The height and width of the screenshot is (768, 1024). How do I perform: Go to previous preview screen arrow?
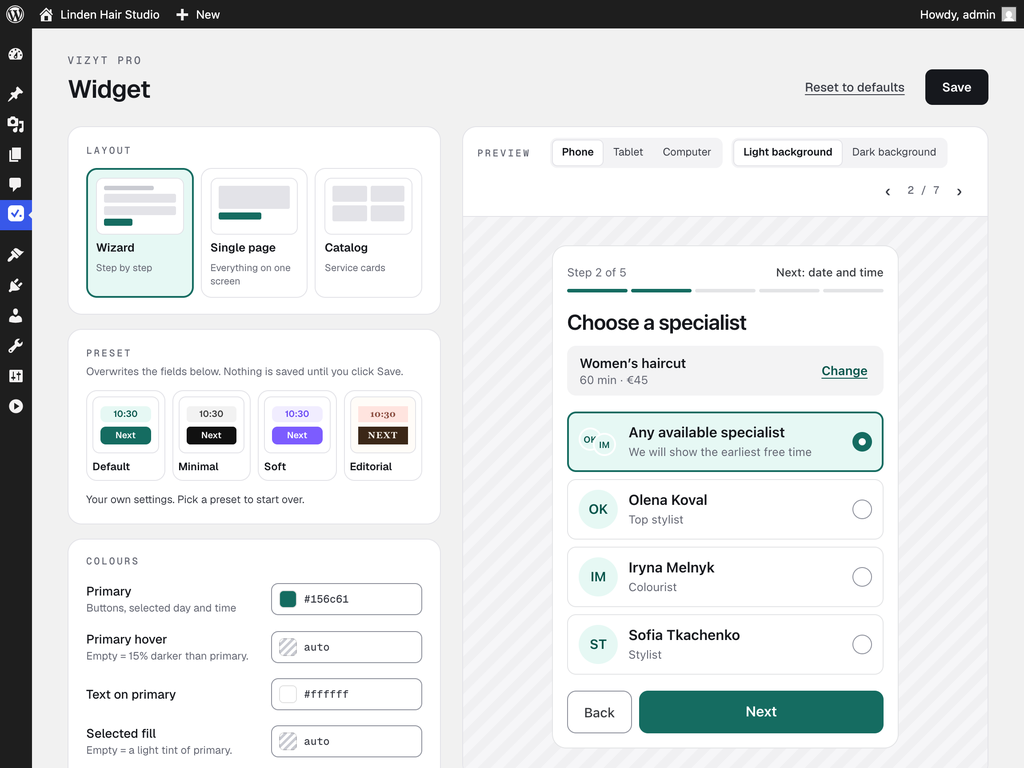(888, 191)
